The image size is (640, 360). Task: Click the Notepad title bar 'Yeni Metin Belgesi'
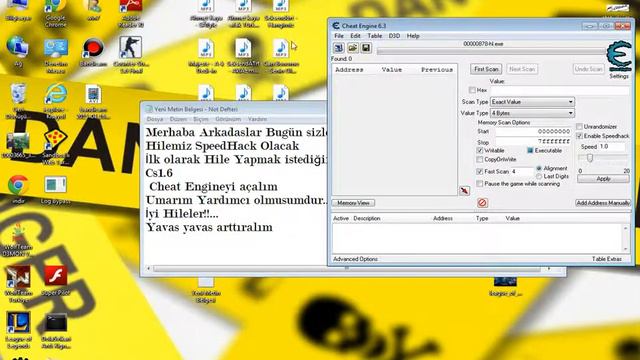[196, 109]
